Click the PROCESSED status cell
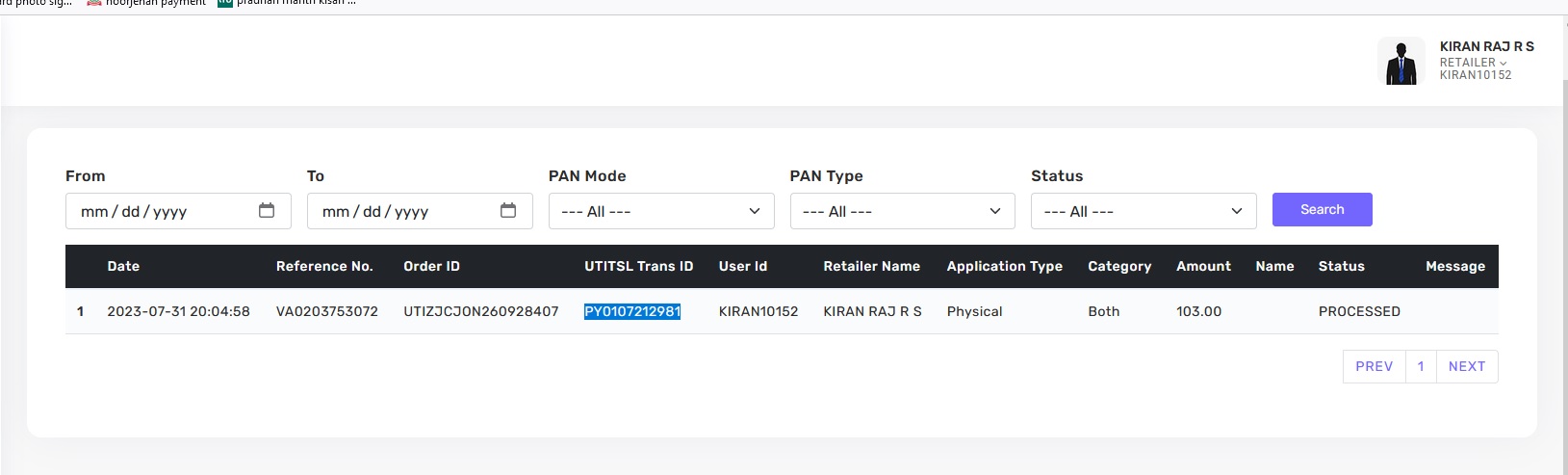Viewport: 1568px width, 475px height. point(1358,311)
